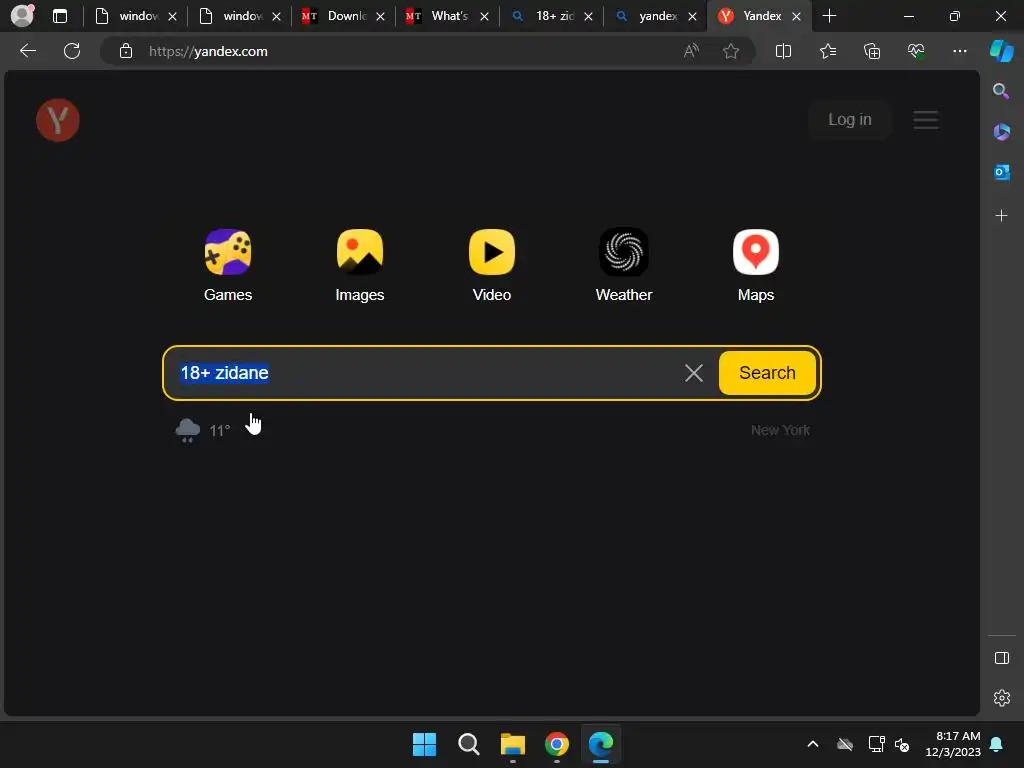Open the tab actions menu
1024x768 pixels.
(x=59, y=16)
